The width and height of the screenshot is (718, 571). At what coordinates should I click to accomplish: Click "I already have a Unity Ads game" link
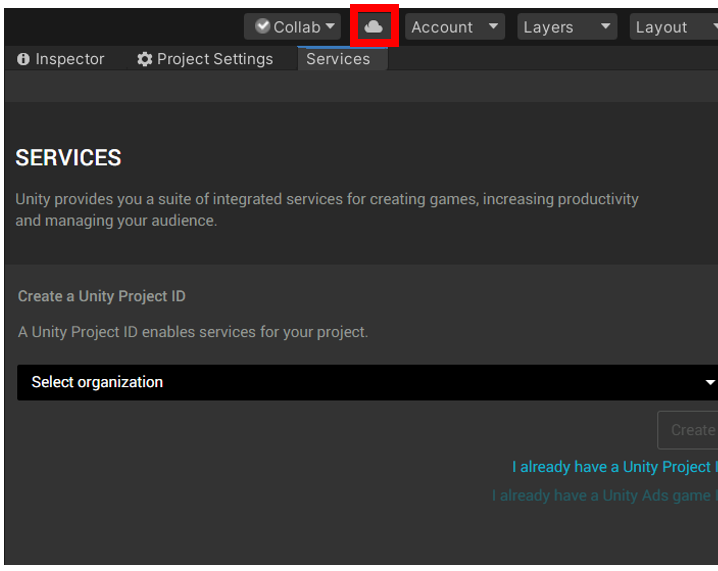(x=605, y=495)
